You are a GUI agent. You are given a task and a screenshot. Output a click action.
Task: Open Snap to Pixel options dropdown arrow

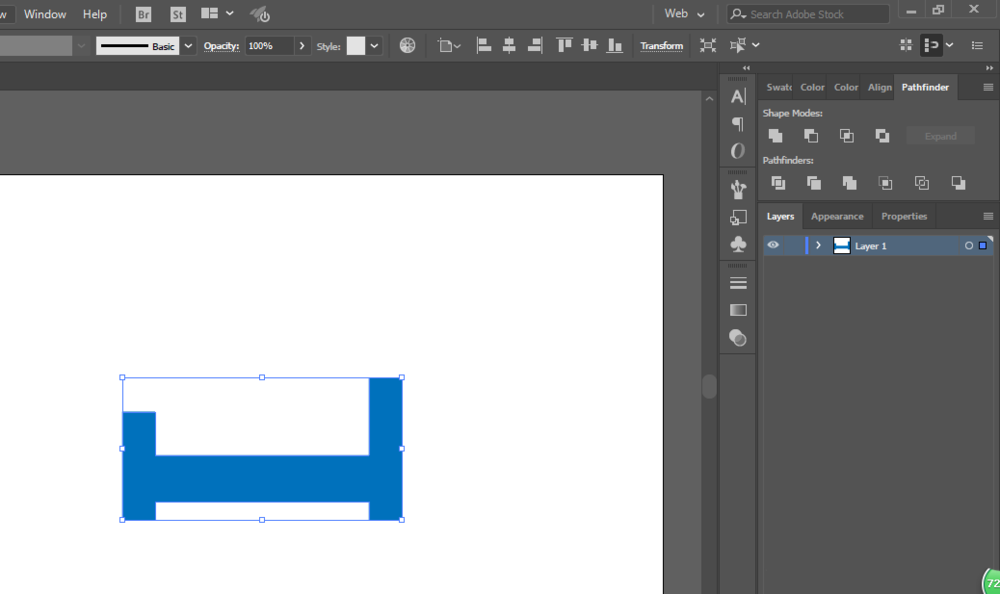[x=950, y=45]
